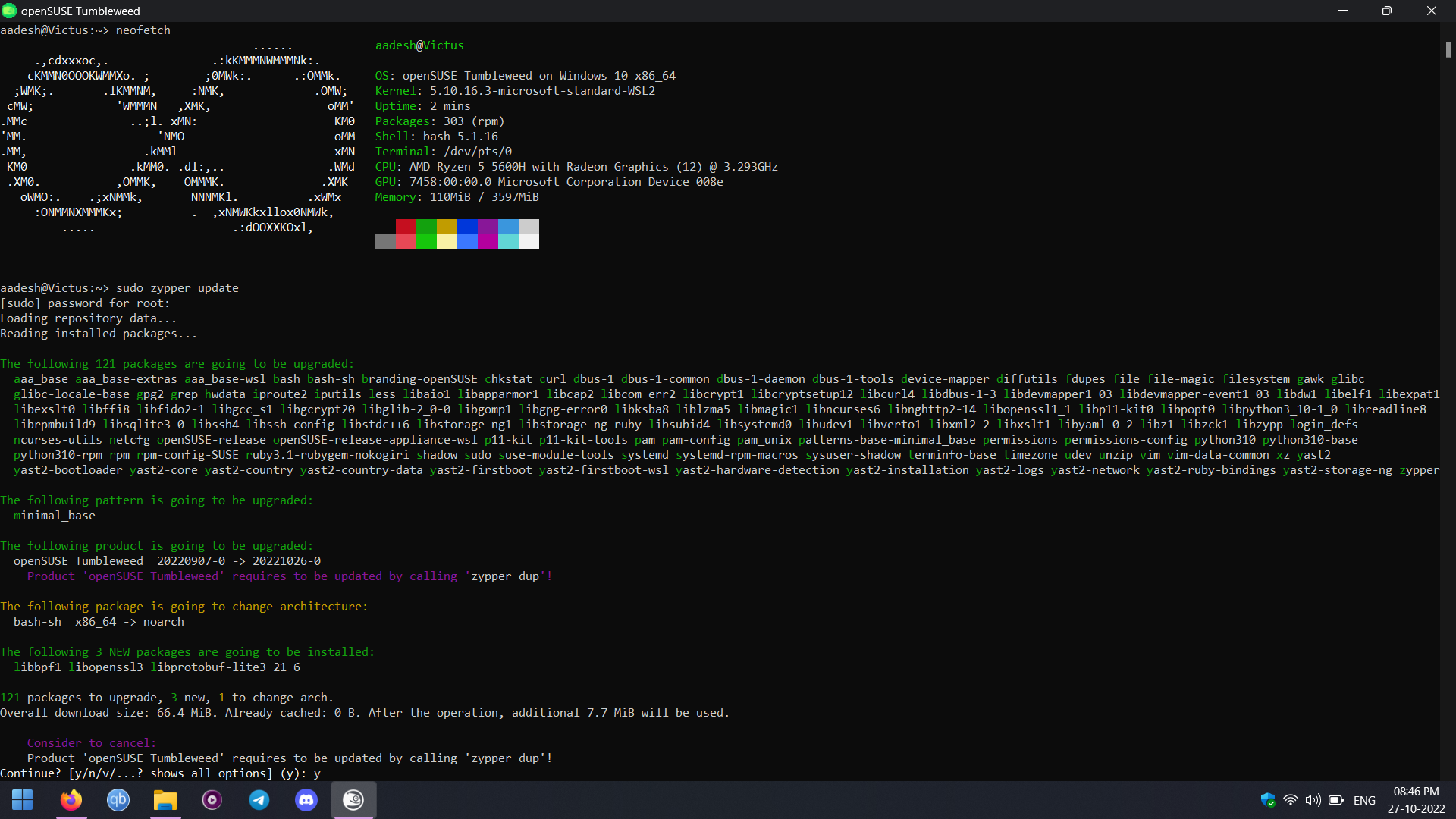This screenshot has width=1456, height=819.
Task: Click the openSUSE logo in the title bar
Action: pos(8,11)
